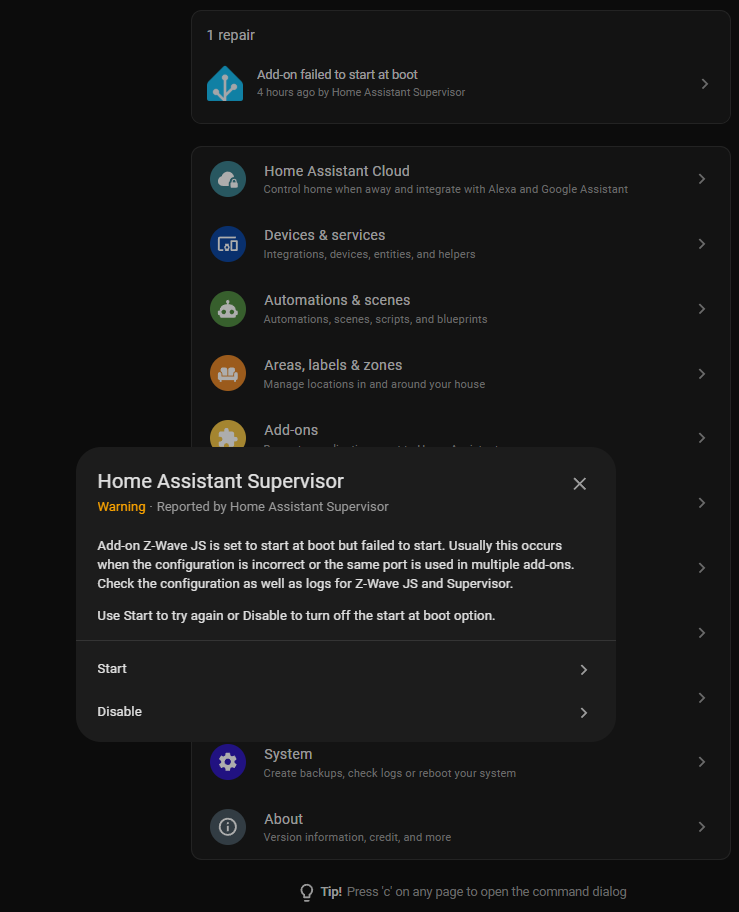Click the Add-ons puzzle piece icon
This screenshot has height=912, width=739.
[x=227, y=437]
